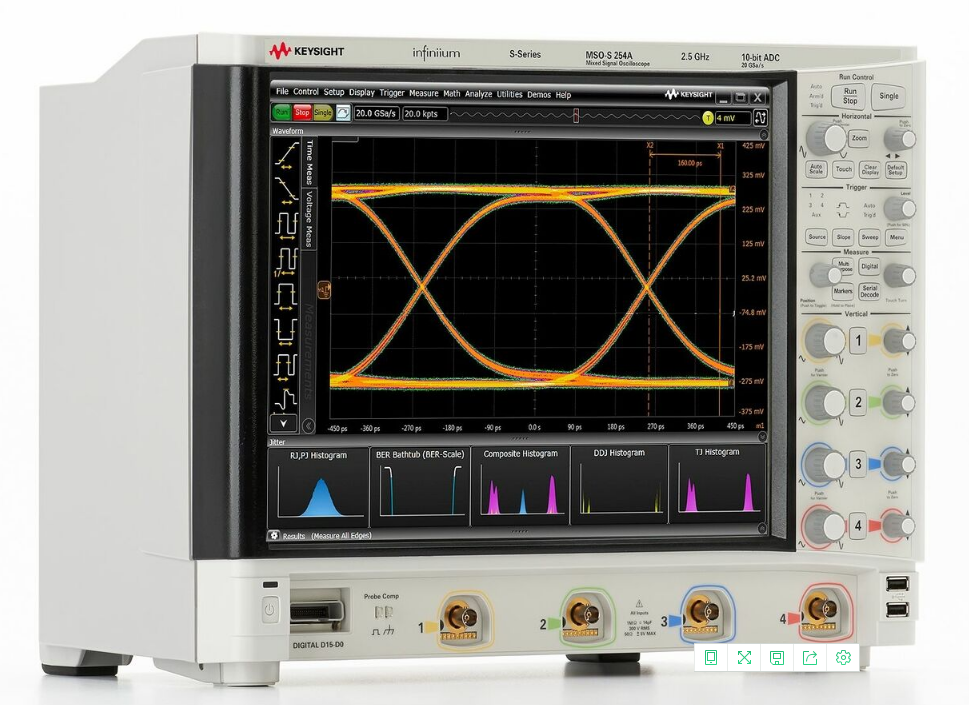Image resolution: width=969 pixels, height=705 pixels.
Task: Toggle channel 1 button on front panel
Action: point(856,342)
